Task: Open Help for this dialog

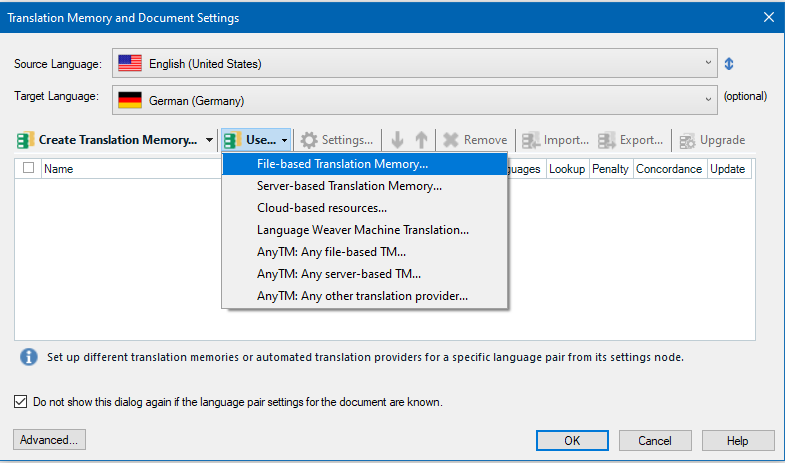Action: [737, 440]
